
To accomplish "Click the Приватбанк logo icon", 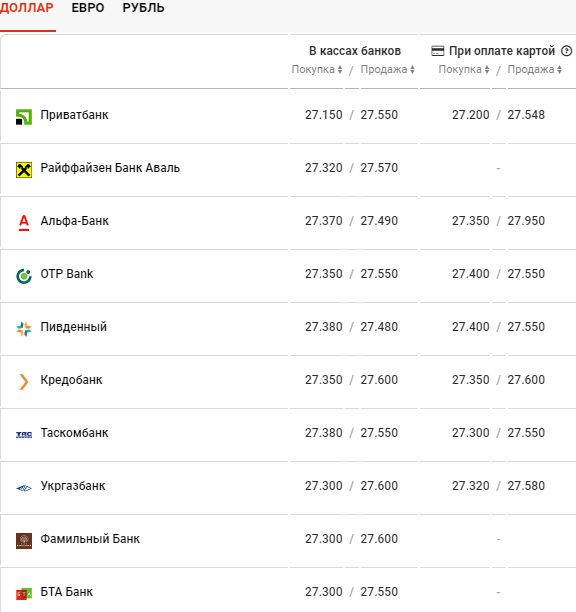I will pos(23,117).
